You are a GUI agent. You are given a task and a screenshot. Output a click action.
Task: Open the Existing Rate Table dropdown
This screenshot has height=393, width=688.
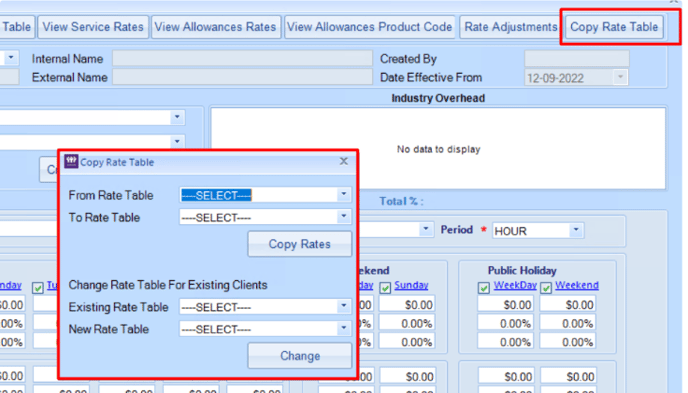pos(344,306)
